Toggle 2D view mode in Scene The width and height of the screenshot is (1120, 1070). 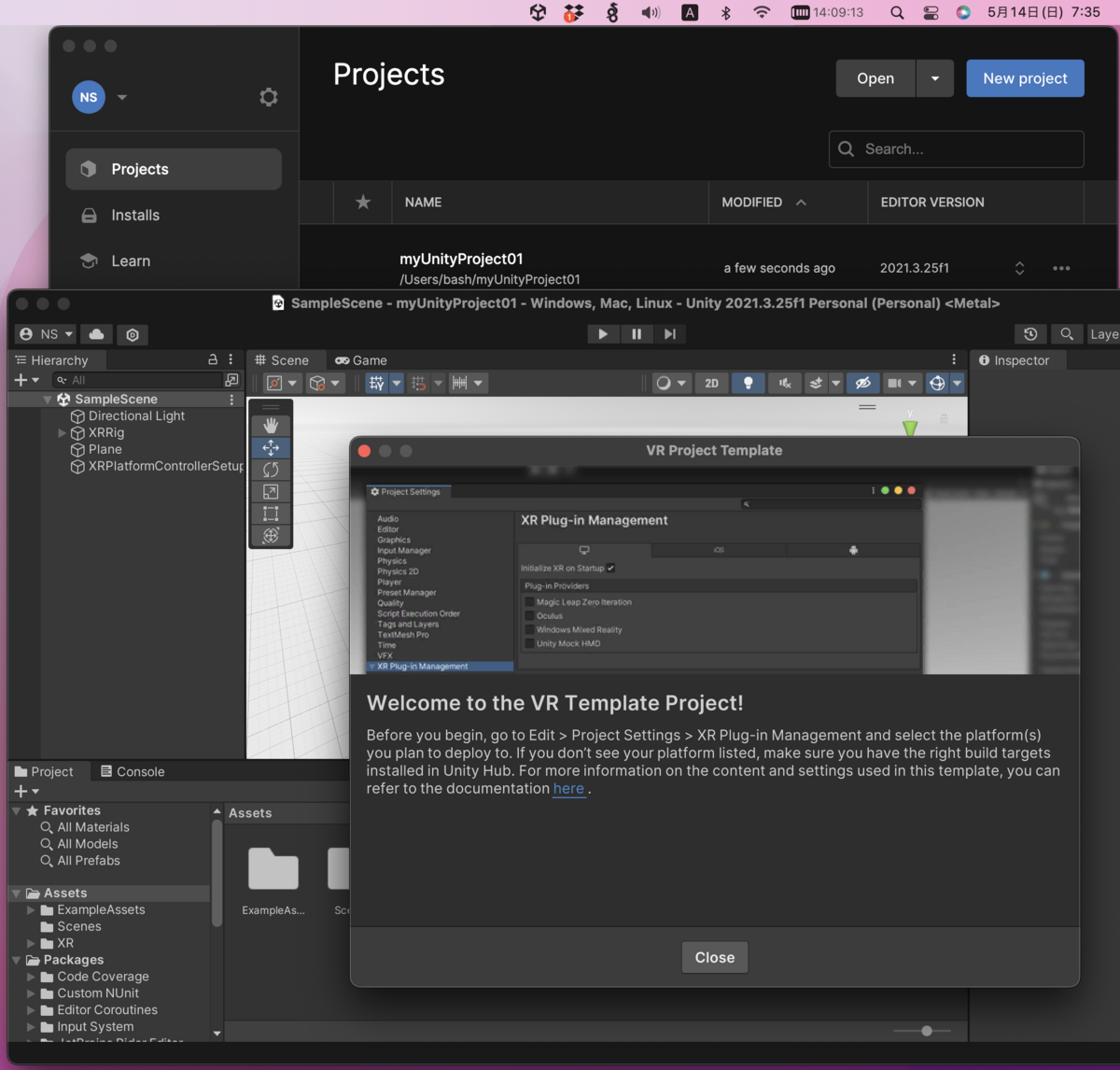point(712,383)
